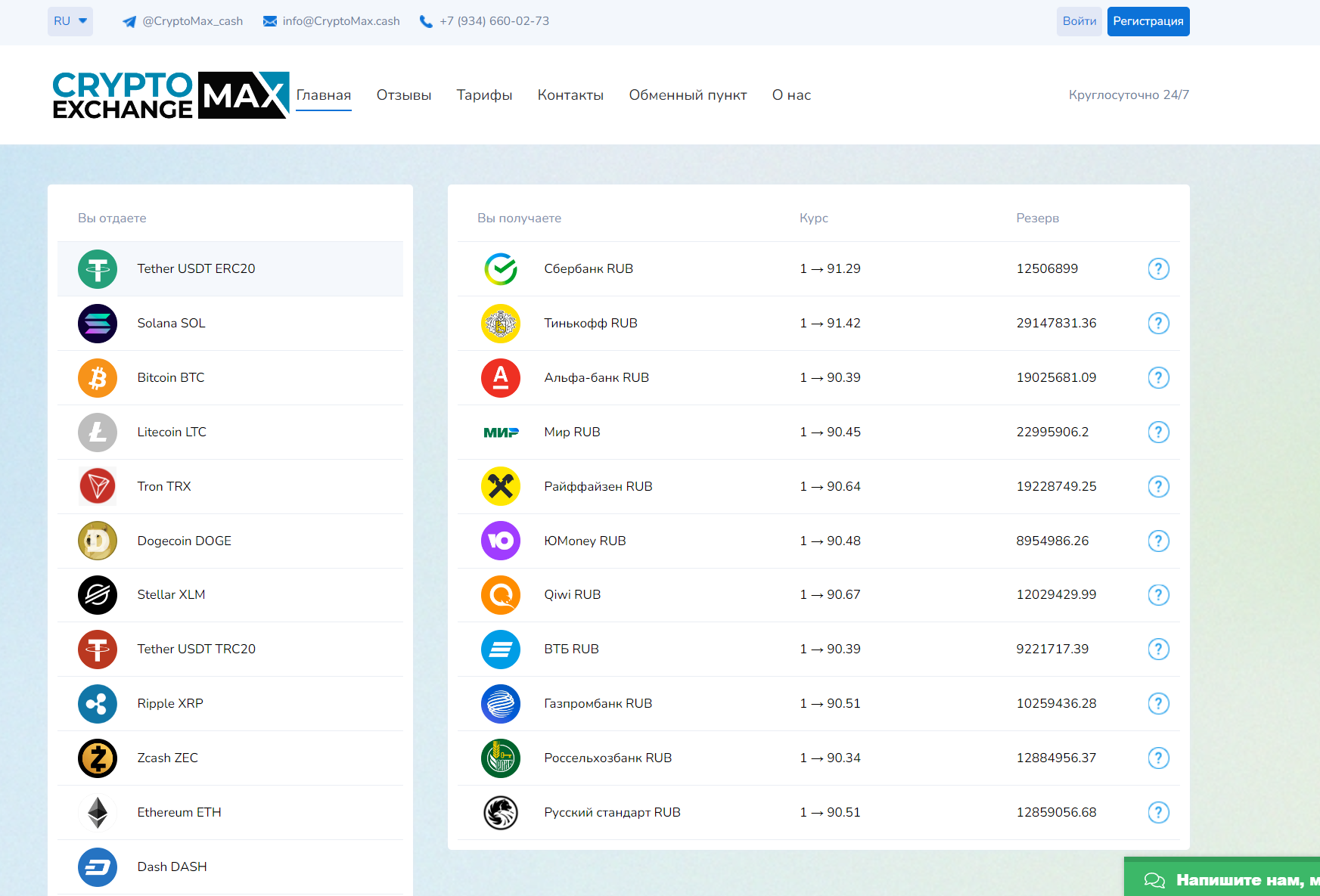Choose the Россельхозбанк logo icon
This screenshot has height=896, width=1320.
click(x=501, y=758)
